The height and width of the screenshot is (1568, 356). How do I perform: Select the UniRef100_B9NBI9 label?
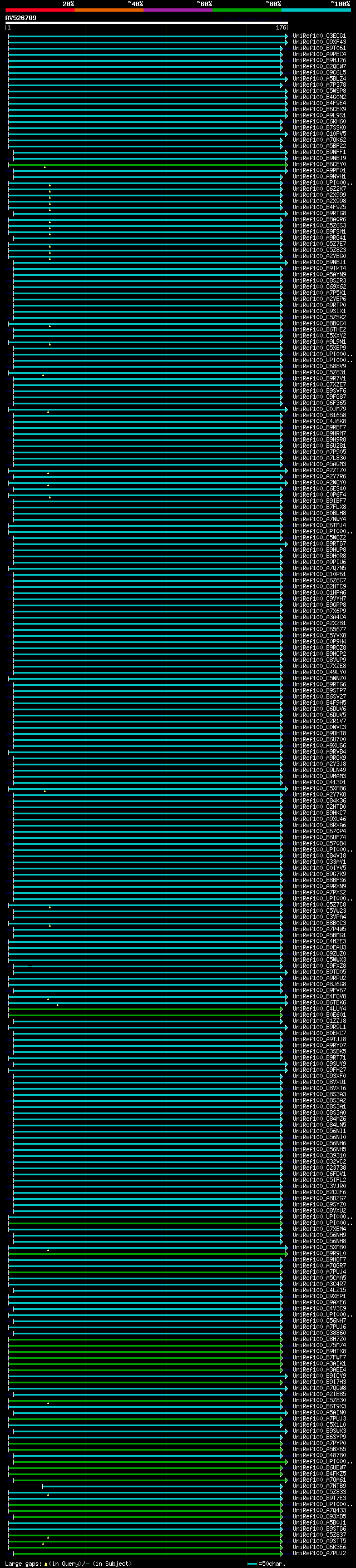click(x=319, y=159)
